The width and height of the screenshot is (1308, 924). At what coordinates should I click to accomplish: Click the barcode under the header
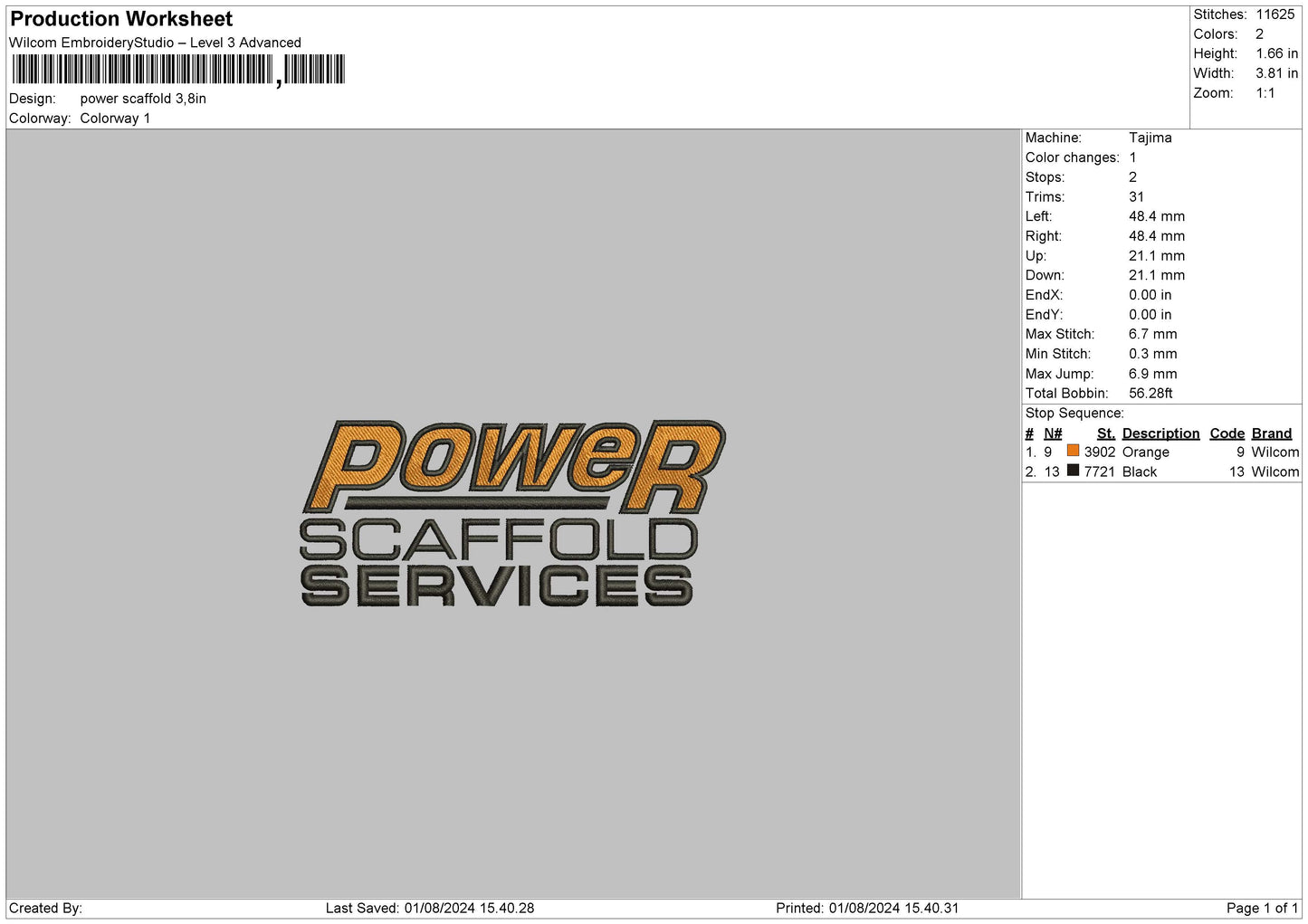tap(178, 70)
